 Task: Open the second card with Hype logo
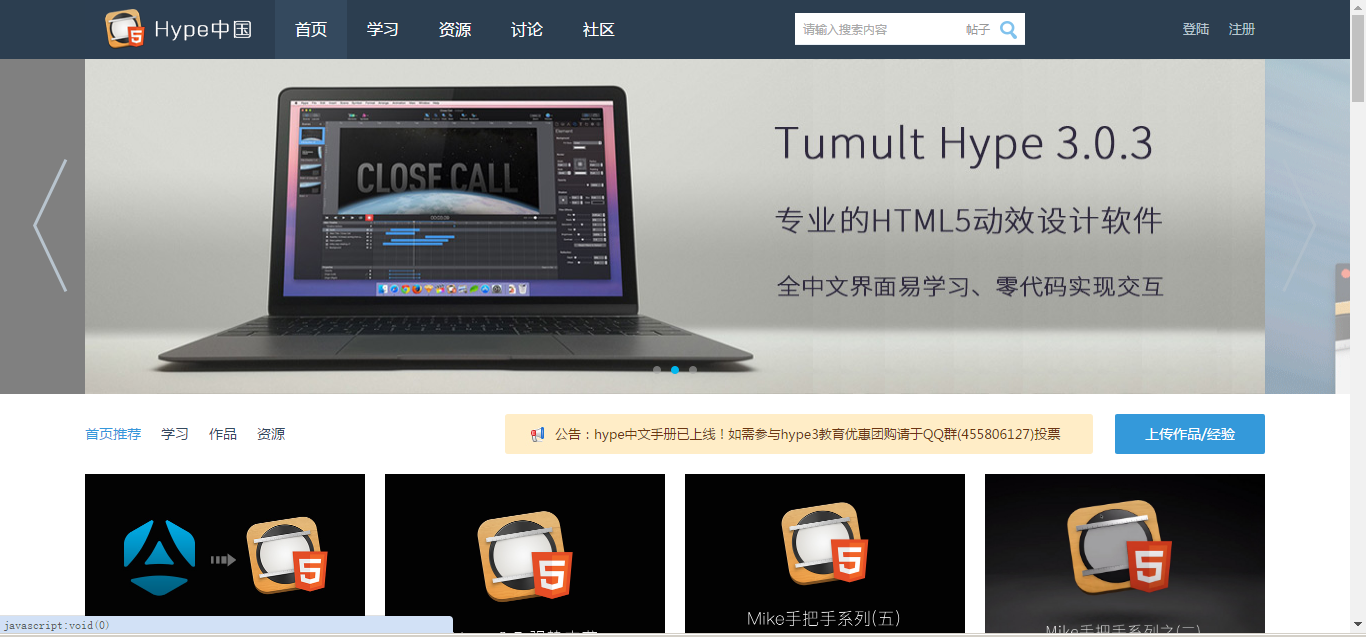point(525,553)
